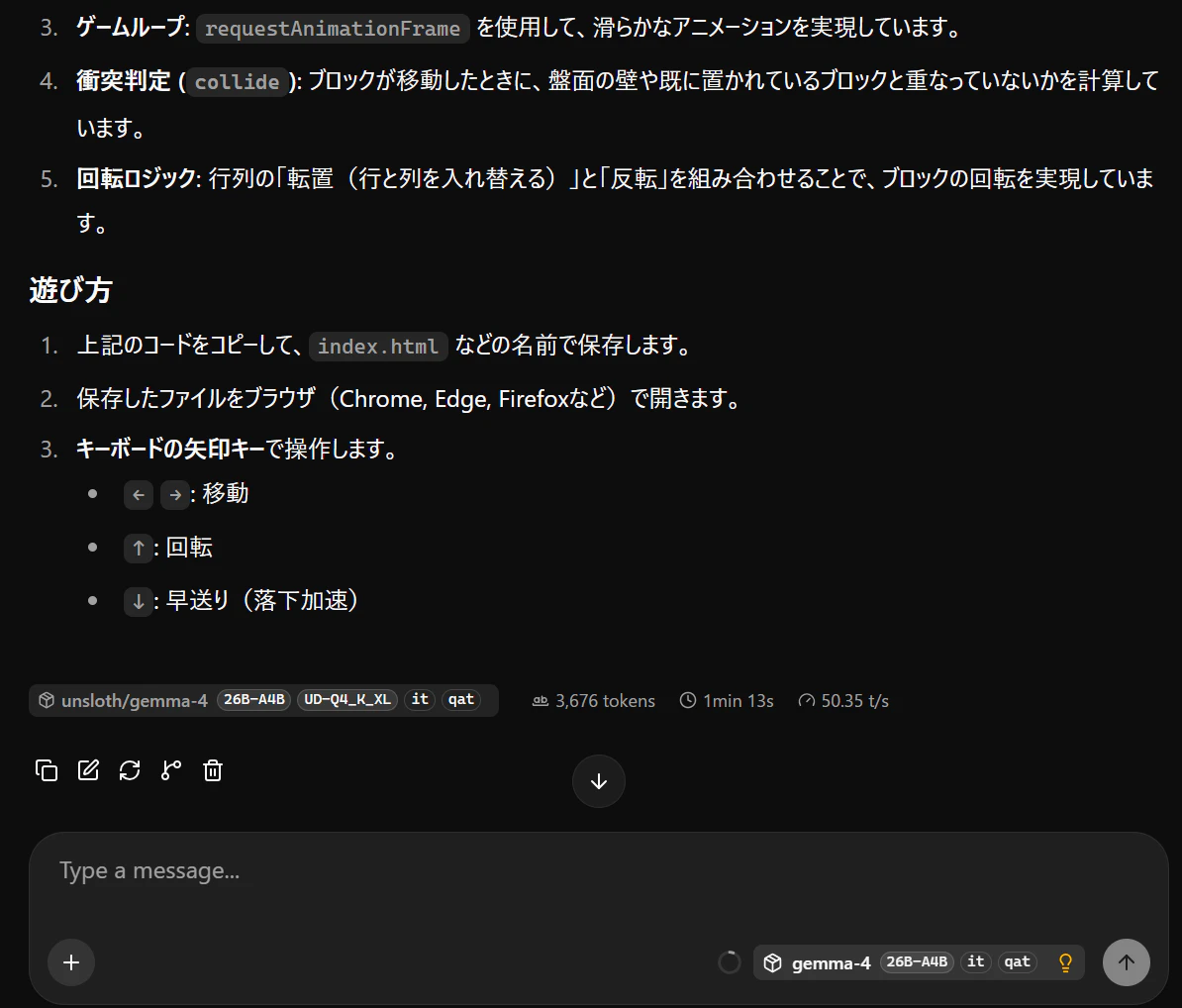Click the it tag in response footer

[420, 700]
